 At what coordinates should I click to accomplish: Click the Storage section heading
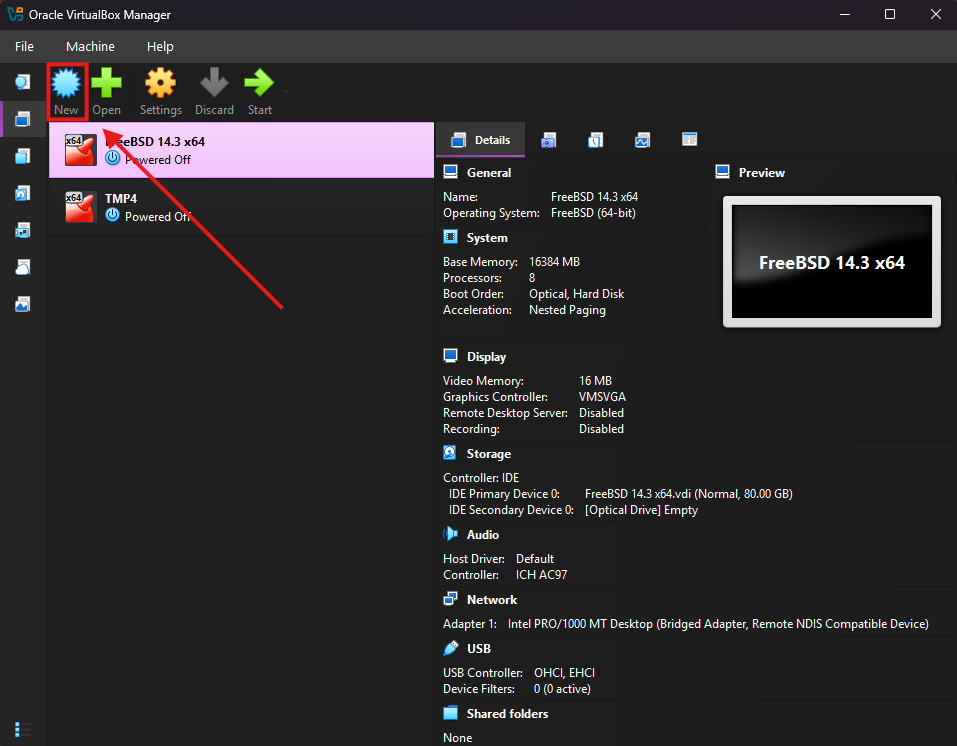488,454
